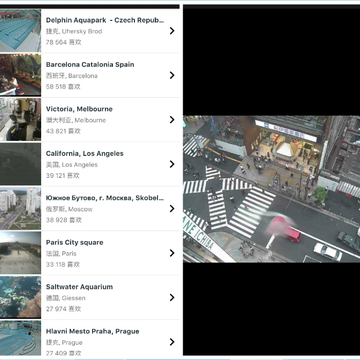This screenshot has width=360, height=360.
Task: Select the swimming pool thumbnail for Delphin Aquapark
Action: [x=20, y=30]
